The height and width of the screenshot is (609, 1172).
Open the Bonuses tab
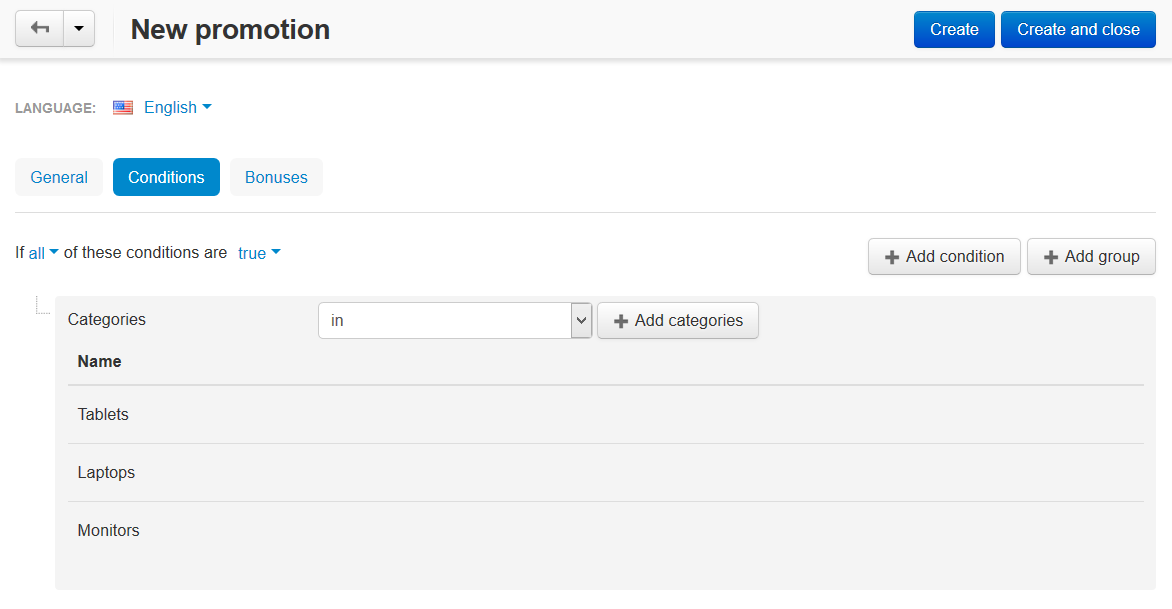click(277, 177)
